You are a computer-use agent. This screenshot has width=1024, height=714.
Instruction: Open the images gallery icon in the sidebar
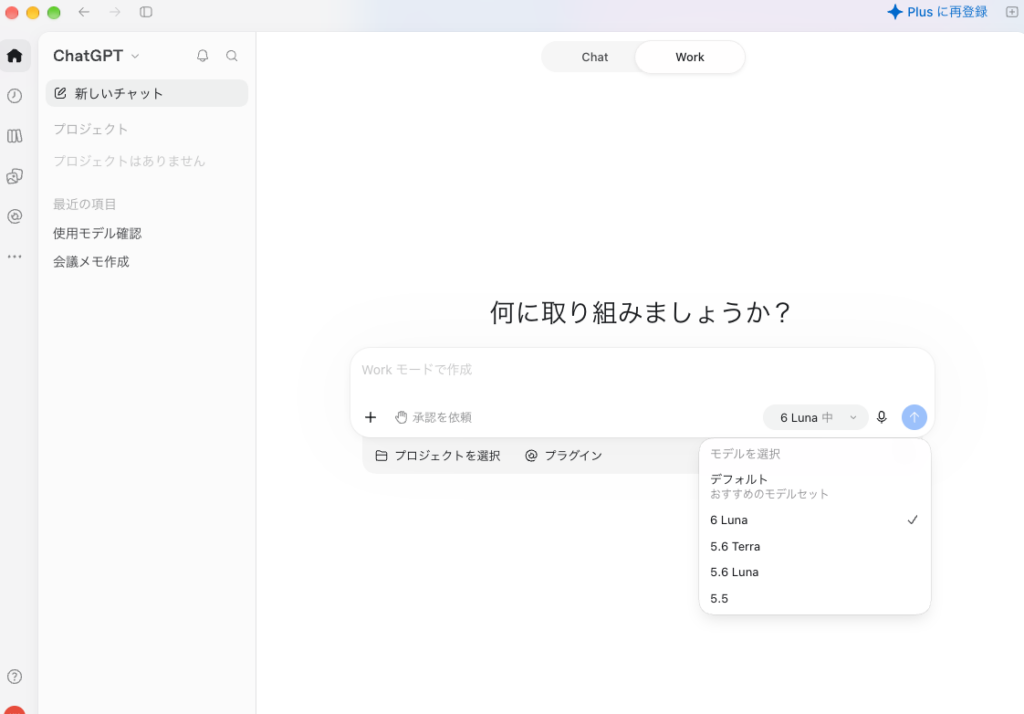pyautogui.click(x=14, y=176)
